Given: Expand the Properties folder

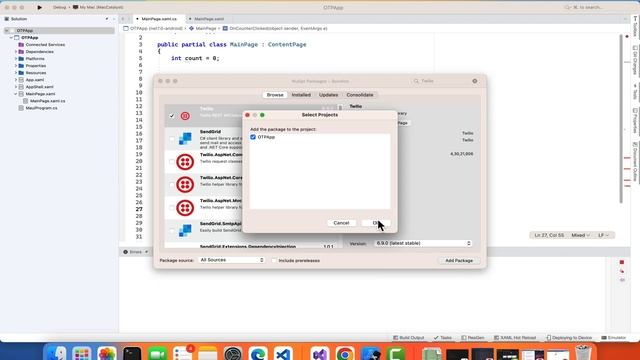Looking at the screenshot, I should tap(16, 66).
